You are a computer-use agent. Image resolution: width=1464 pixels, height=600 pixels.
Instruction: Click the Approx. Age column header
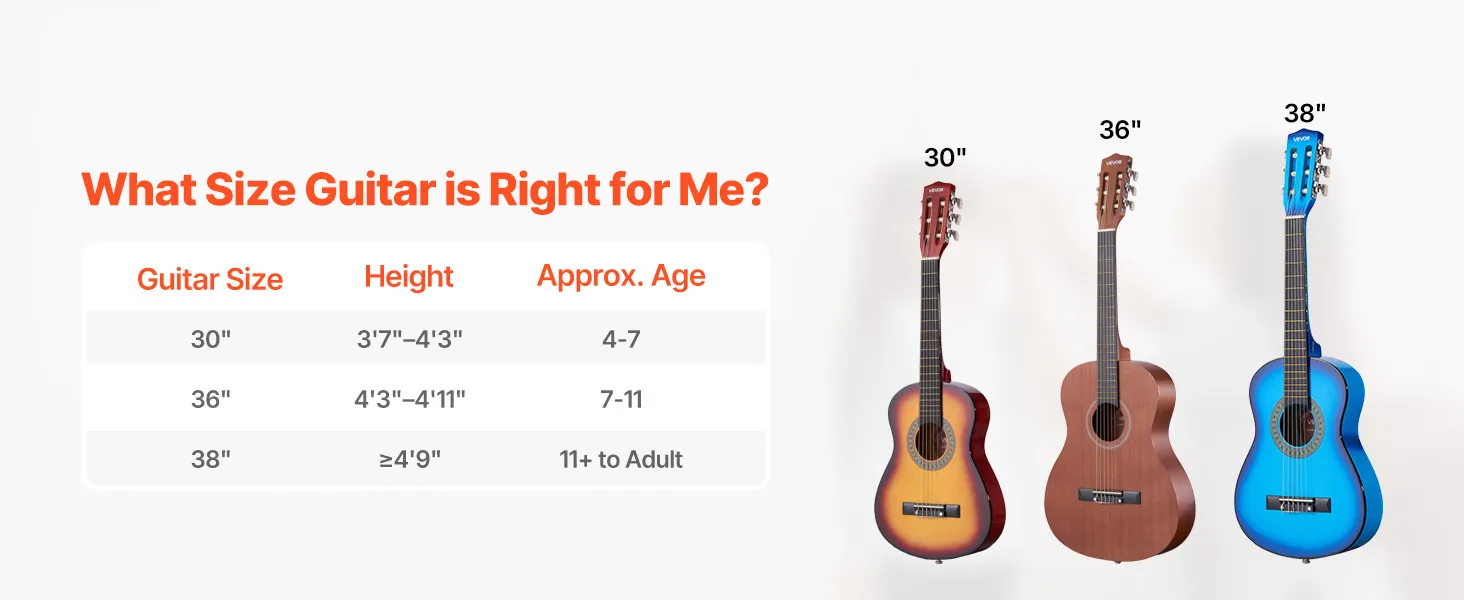click(x=621, y=276)
